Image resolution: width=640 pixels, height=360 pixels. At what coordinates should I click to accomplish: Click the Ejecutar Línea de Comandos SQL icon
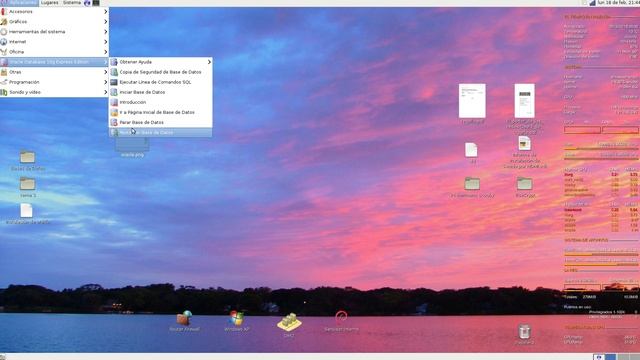coord(114,82)
